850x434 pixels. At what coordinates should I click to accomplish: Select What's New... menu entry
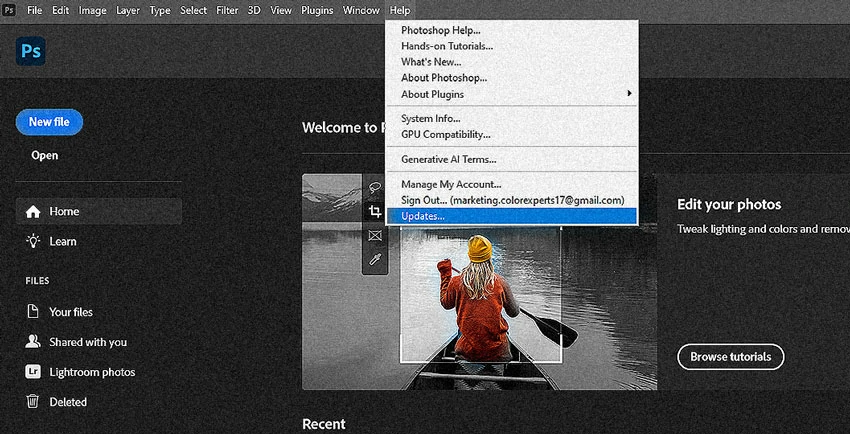click(x=511, y=62)
